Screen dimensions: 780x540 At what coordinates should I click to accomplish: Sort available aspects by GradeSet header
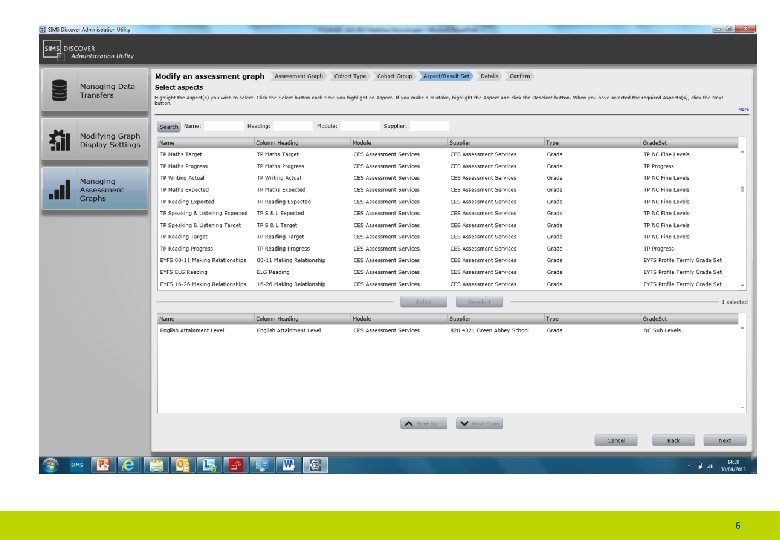pyautogui.click(x=689, y=143)
